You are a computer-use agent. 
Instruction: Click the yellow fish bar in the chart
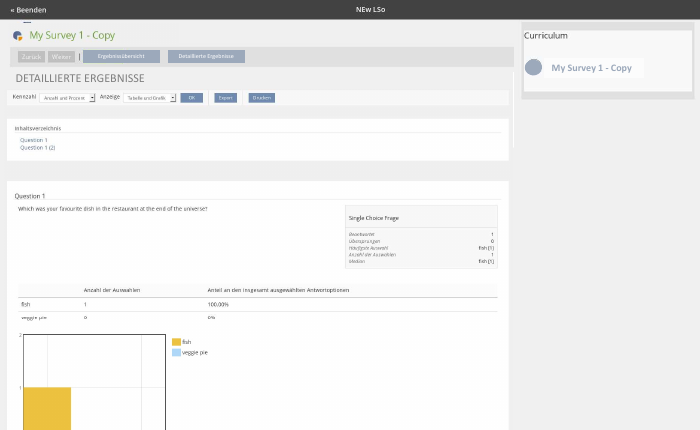coord(47,407)
